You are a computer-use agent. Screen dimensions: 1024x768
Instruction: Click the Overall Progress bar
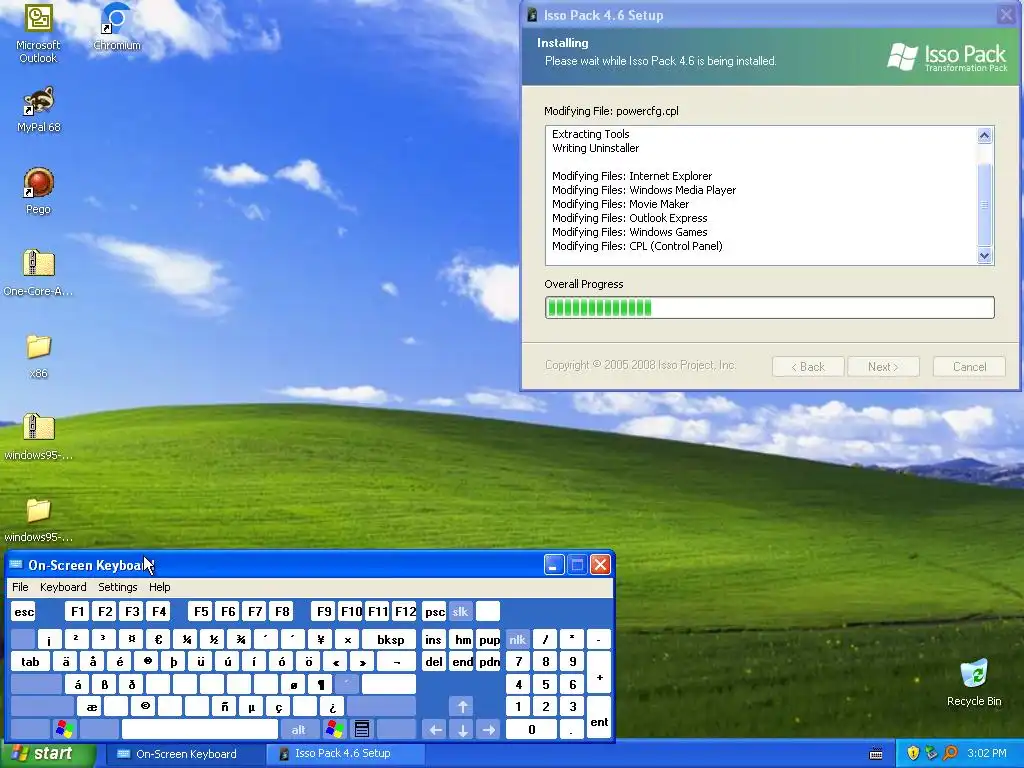coord(769,308)
